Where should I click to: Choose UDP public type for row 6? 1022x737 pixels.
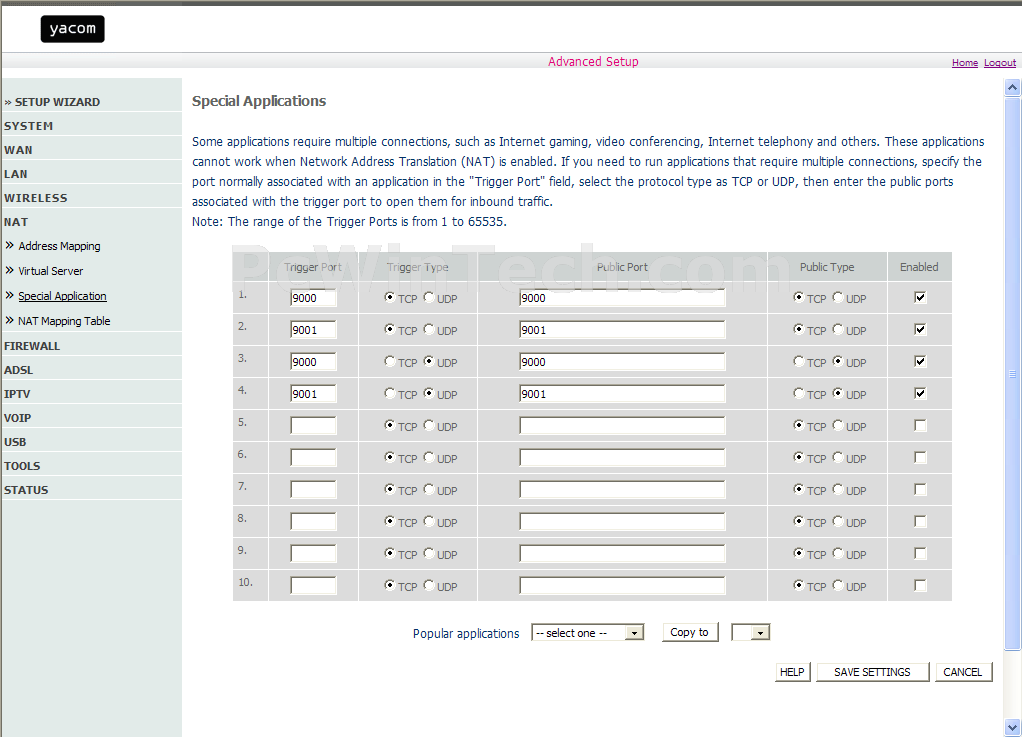(838, 457)
